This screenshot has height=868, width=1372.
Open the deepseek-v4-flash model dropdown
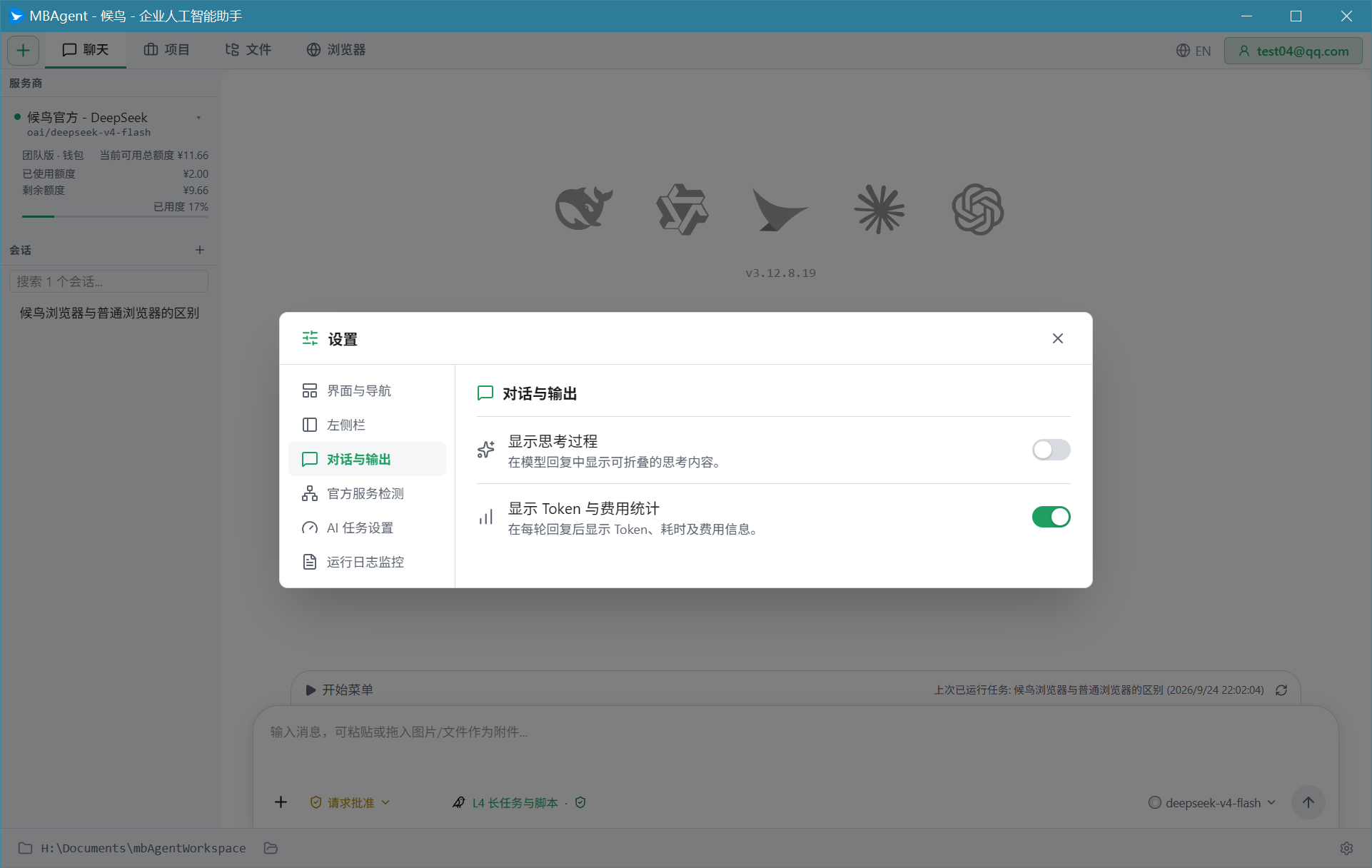pyautogui.click(x=1211, y=802)
